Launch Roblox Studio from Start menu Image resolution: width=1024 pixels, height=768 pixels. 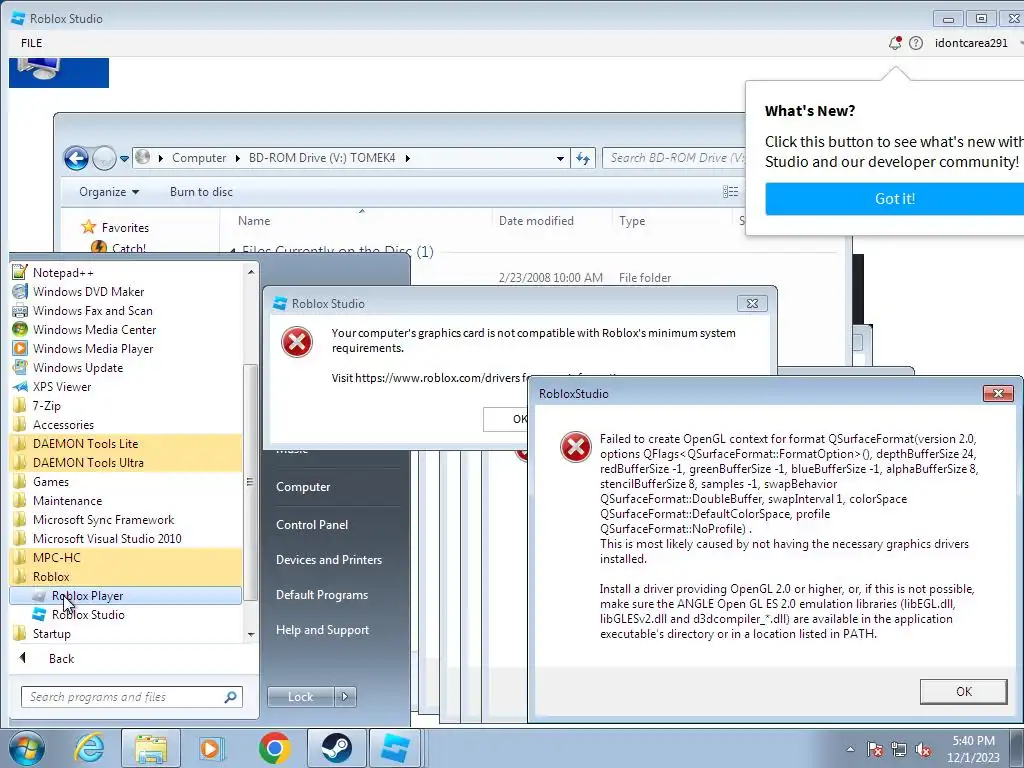(127, 615)
